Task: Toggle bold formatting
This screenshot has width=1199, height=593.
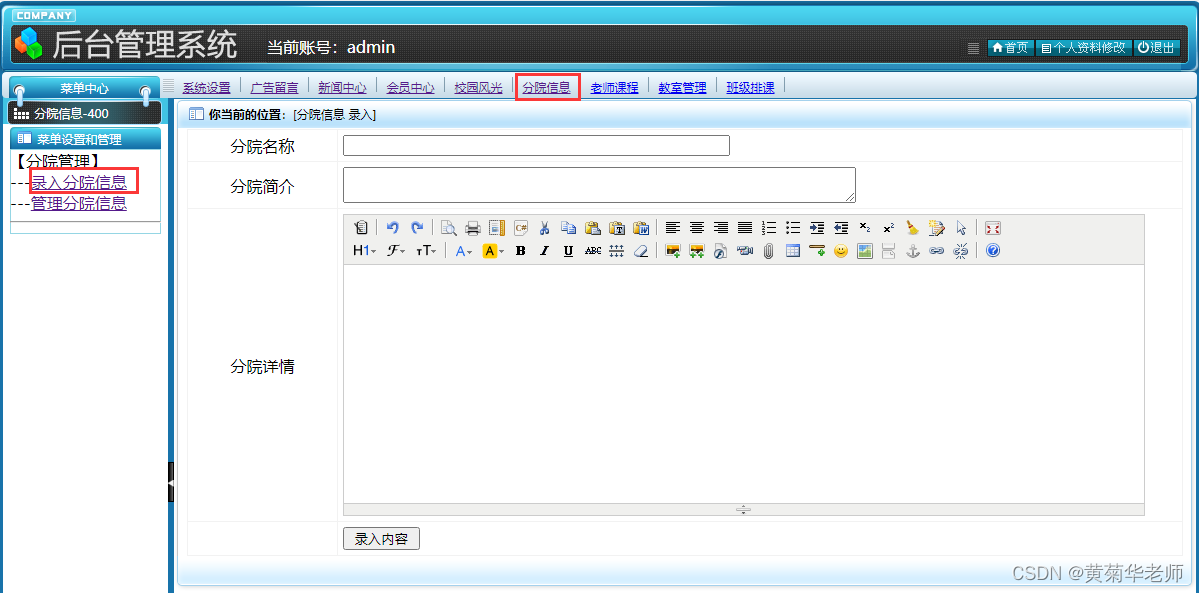Action: point(521,251)
